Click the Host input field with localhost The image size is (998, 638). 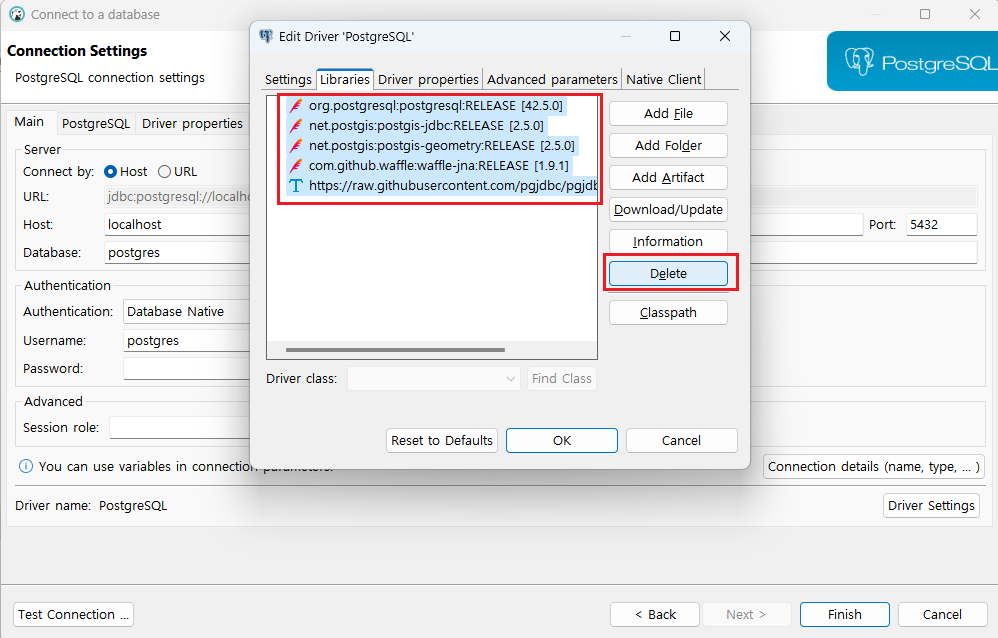[x=178, y=225]
